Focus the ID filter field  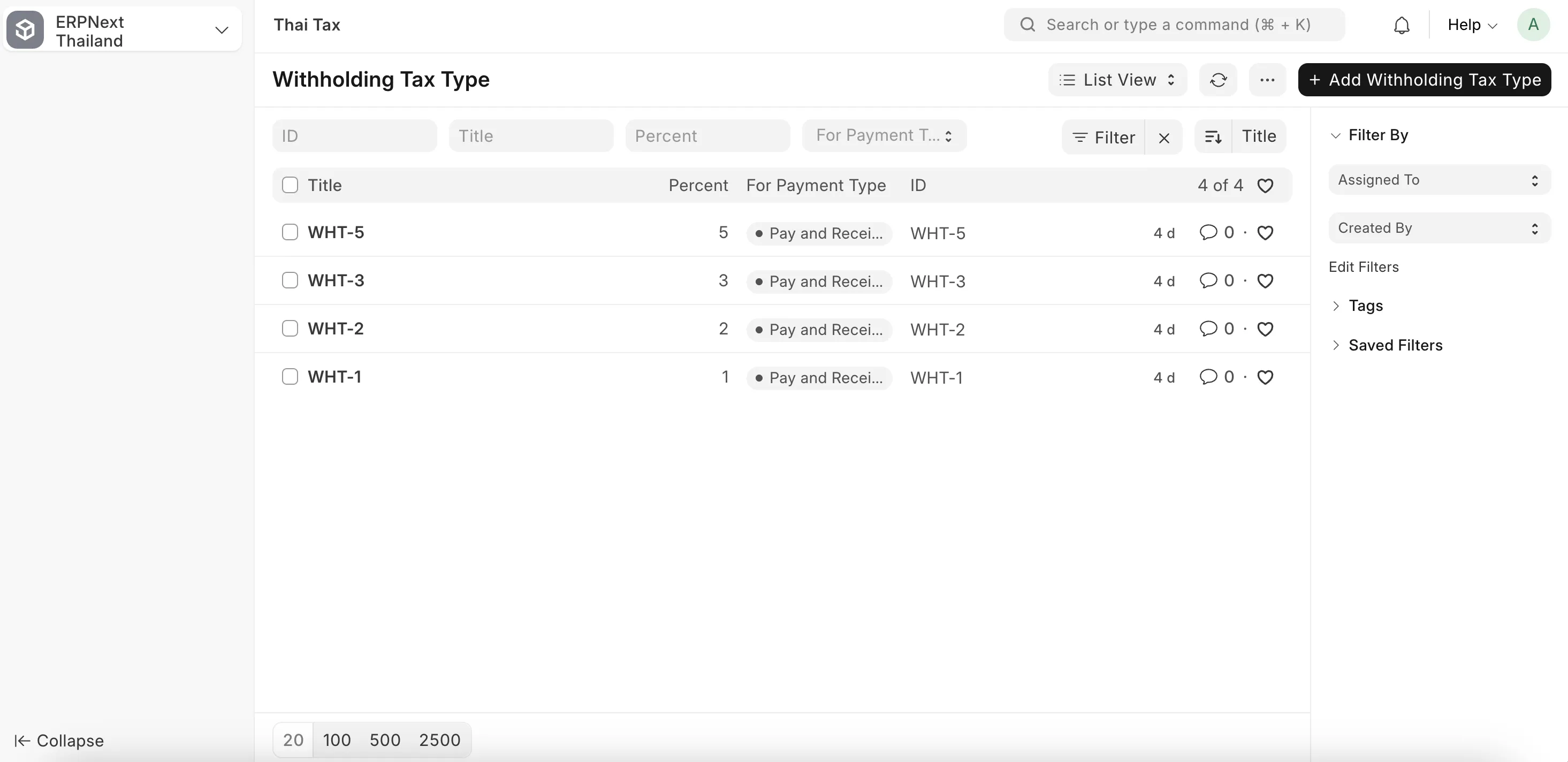point(354,136)
